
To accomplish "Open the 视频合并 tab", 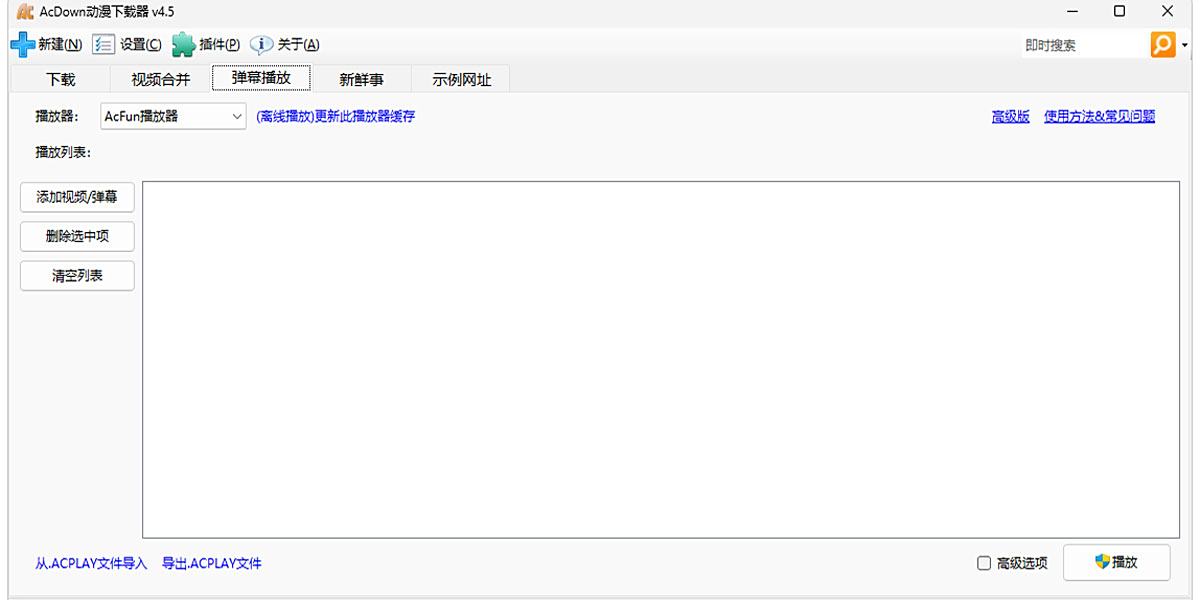I will (160, 78).
